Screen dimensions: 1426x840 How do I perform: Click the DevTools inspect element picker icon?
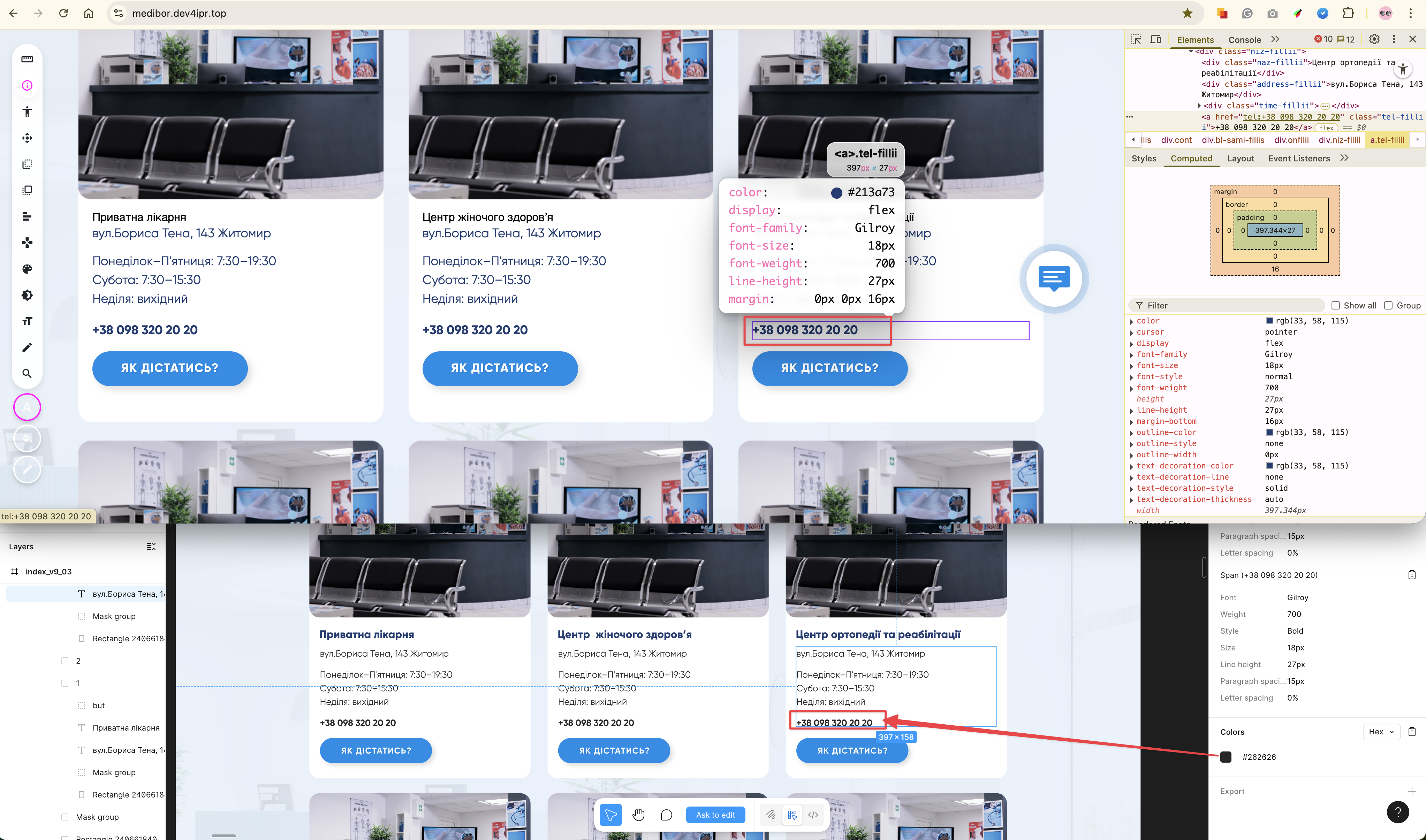pos(1136,39)
